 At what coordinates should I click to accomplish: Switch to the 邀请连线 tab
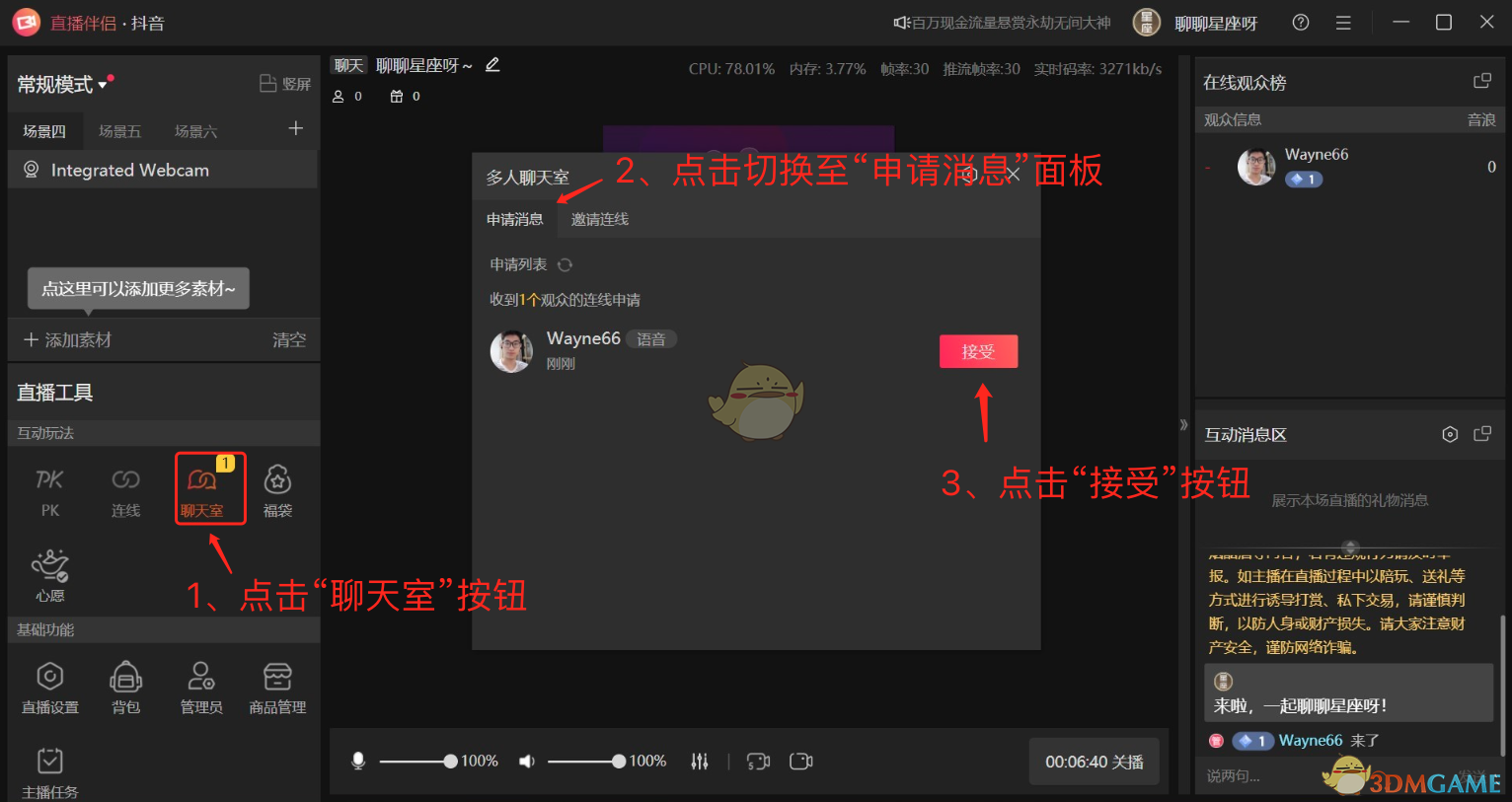coord(598,219)
